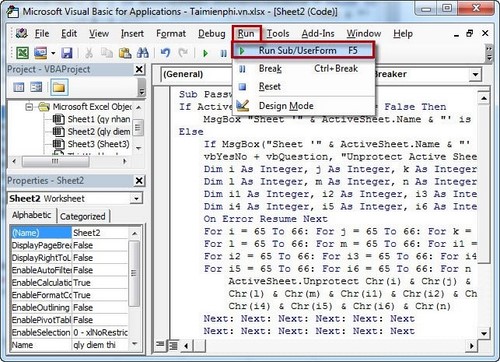Viewport: 500px width, 362px height.
Task: Click the Project tree horizontal scrollbar thumb
Action: pos(55,161)
